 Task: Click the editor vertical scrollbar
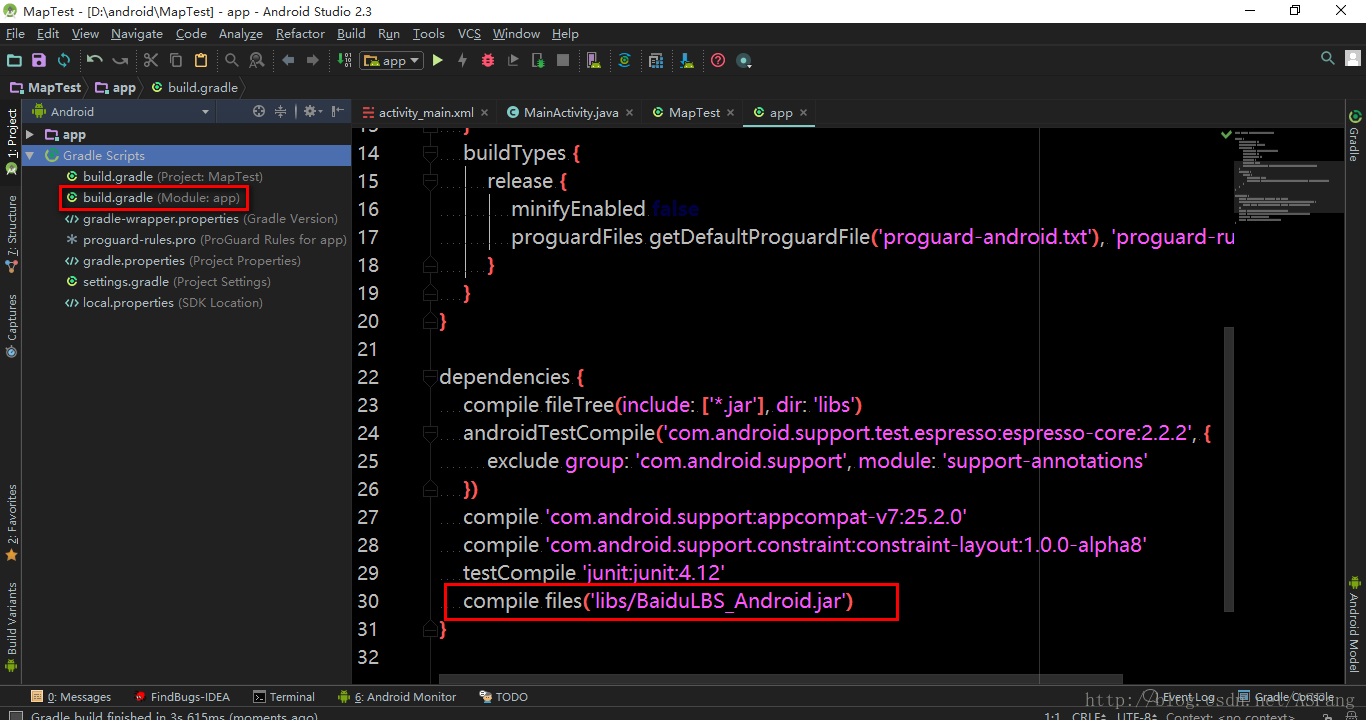pyautogui.click(x=1229, y=468)
